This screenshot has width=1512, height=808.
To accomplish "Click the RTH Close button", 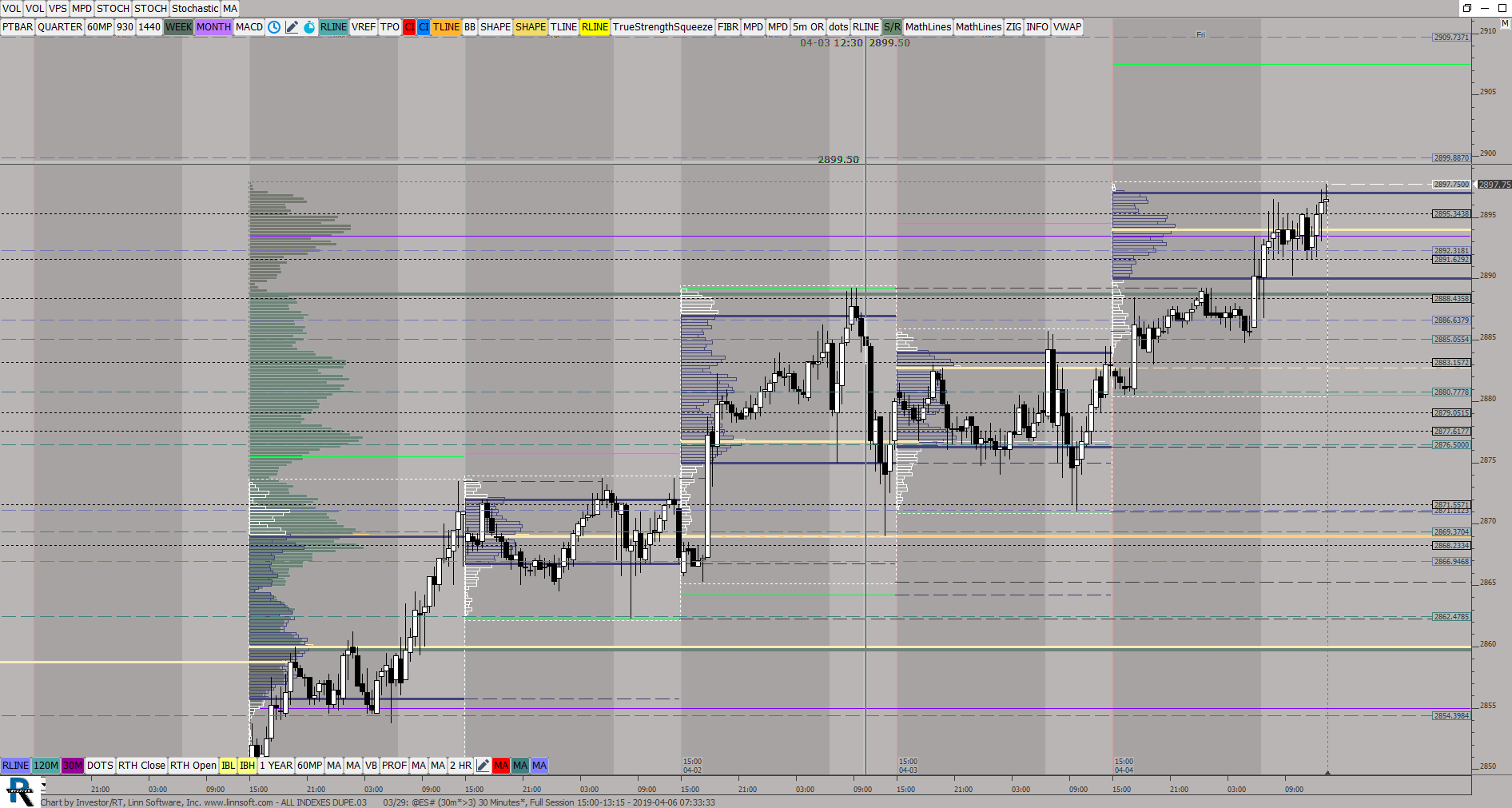I will 141,766.
